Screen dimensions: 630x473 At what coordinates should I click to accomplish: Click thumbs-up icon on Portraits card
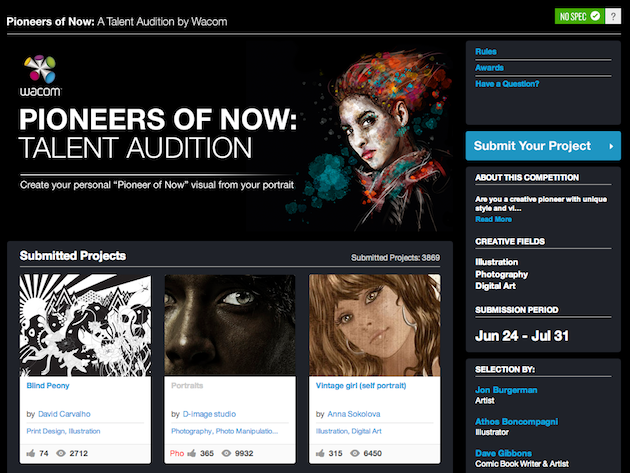192,453
